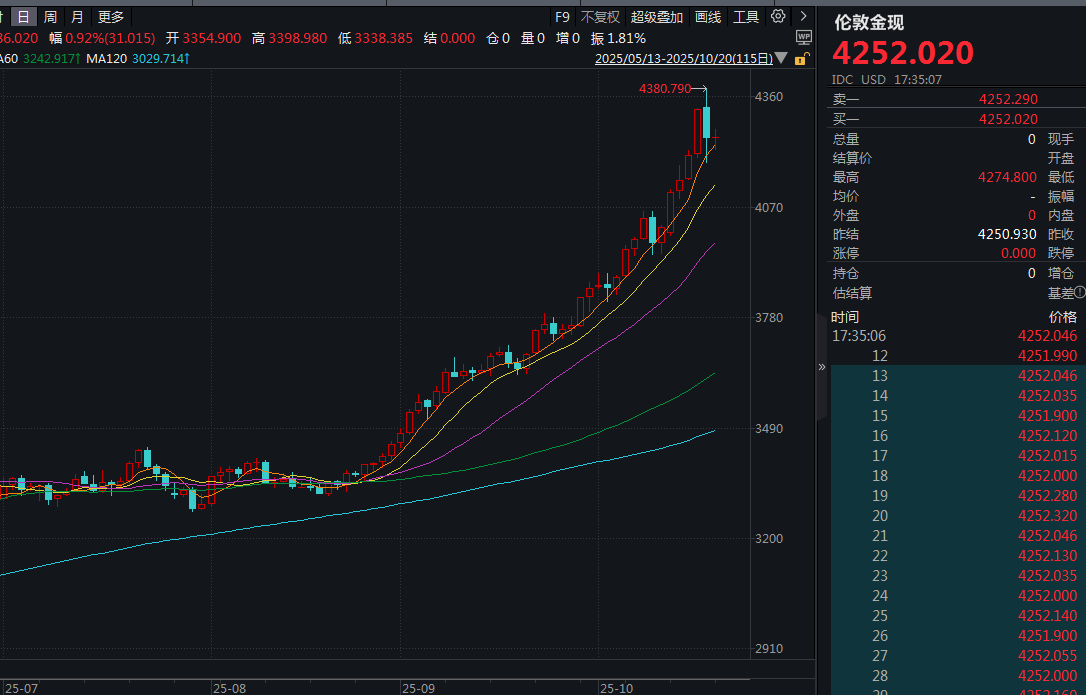Toggle the 不复权 adjustment option
This screenshot has height=695, width=1086.
pyautogui.click(x=600, y=17)
